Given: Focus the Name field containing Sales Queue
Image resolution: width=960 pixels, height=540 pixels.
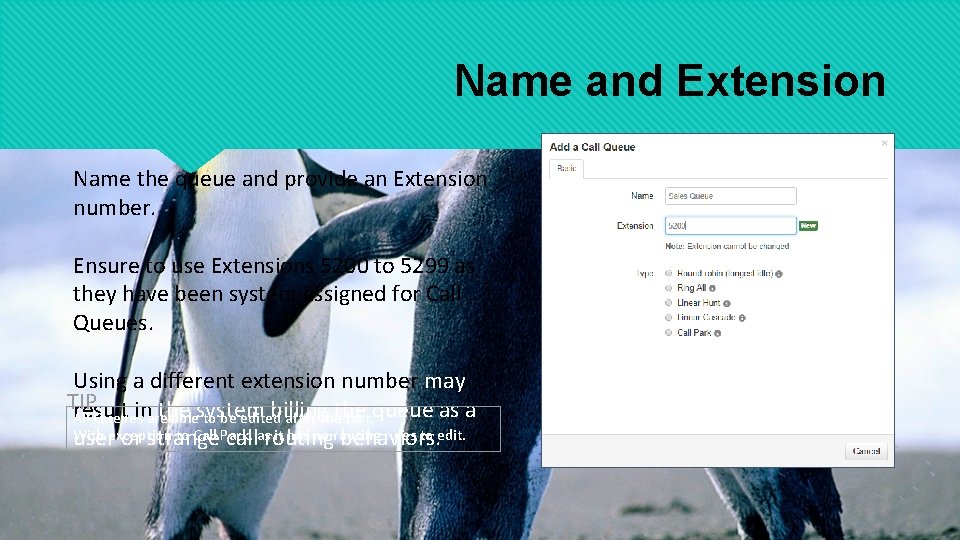Looking at the screenshot, I should tap(730, 196).
